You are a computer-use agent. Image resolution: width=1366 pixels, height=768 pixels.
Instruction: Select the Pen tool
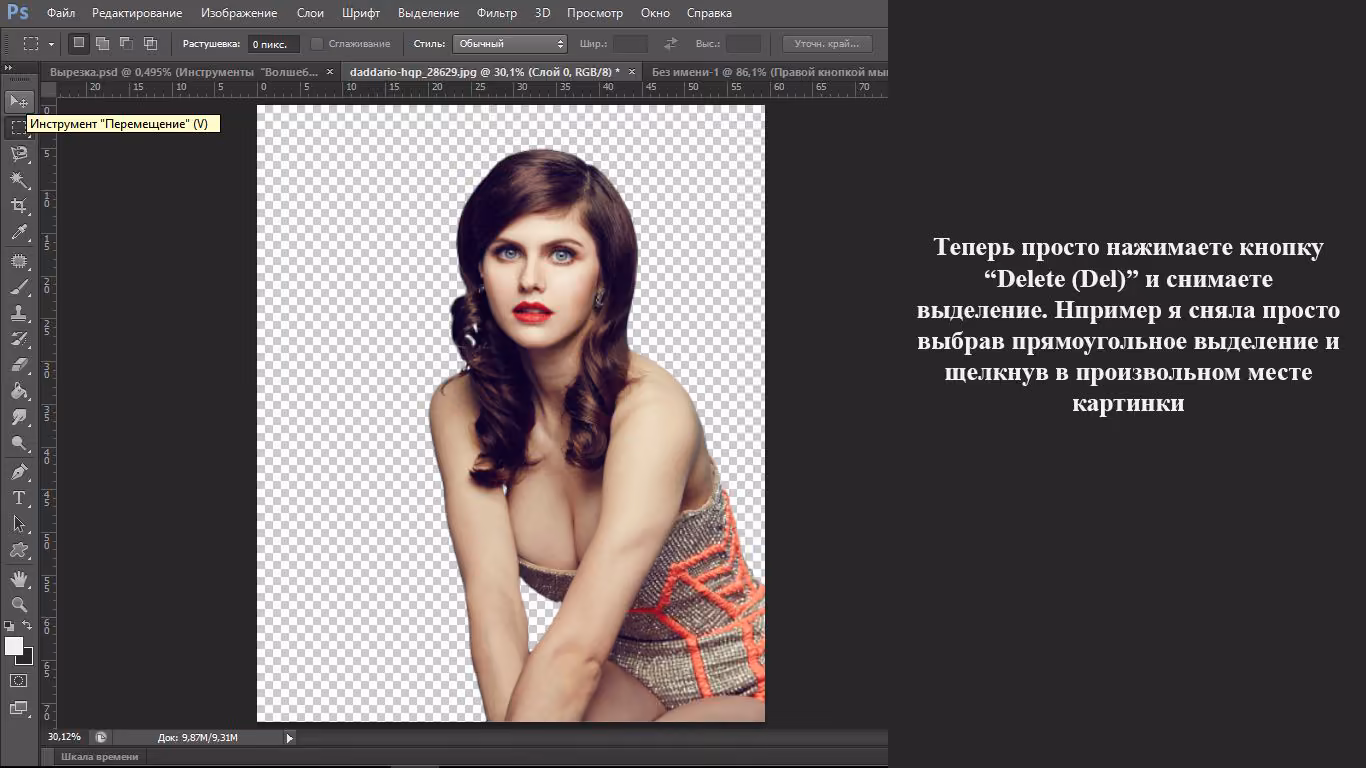pyautogui.click(x=19, y=471)
